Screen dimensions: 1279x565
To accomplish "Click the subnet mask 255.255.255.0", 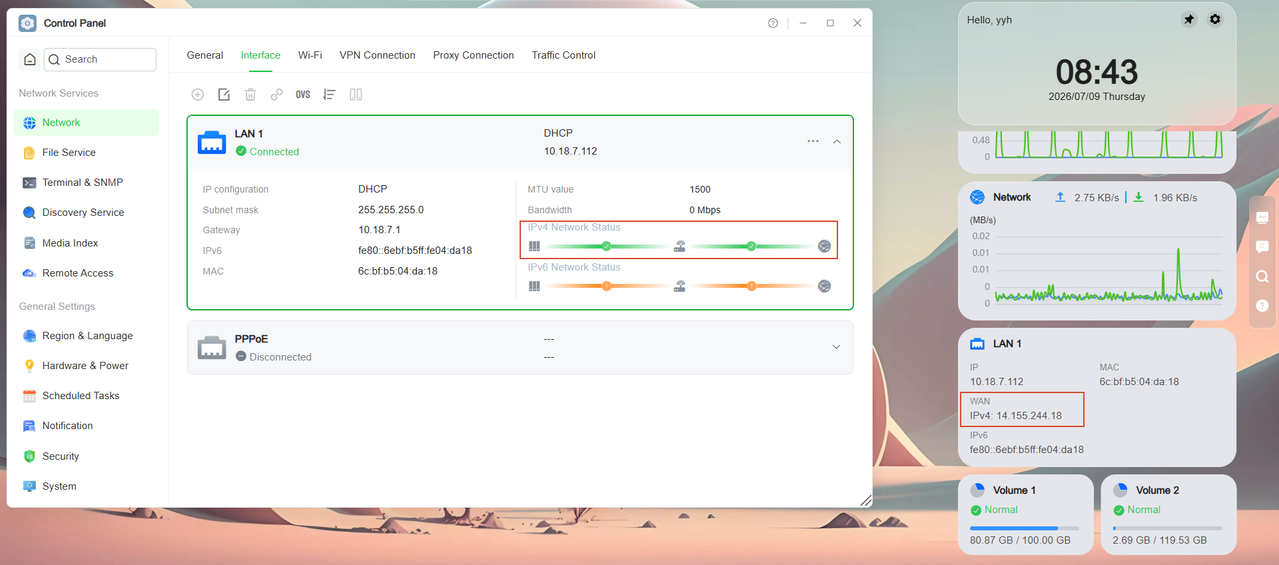I will (x=391, y=210).
